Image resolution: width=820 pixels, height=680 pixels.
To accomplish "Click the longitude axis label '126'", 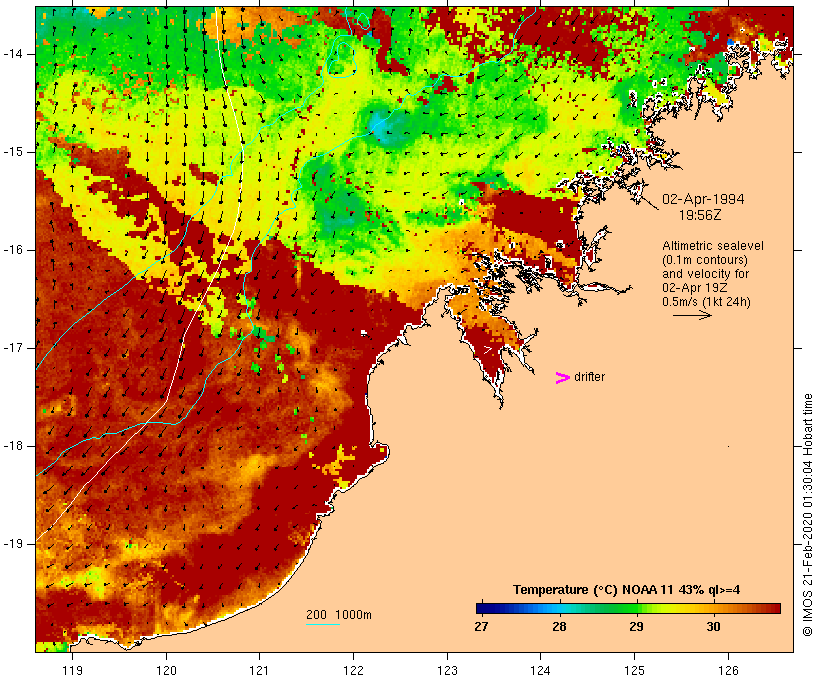I will [728, 670].
